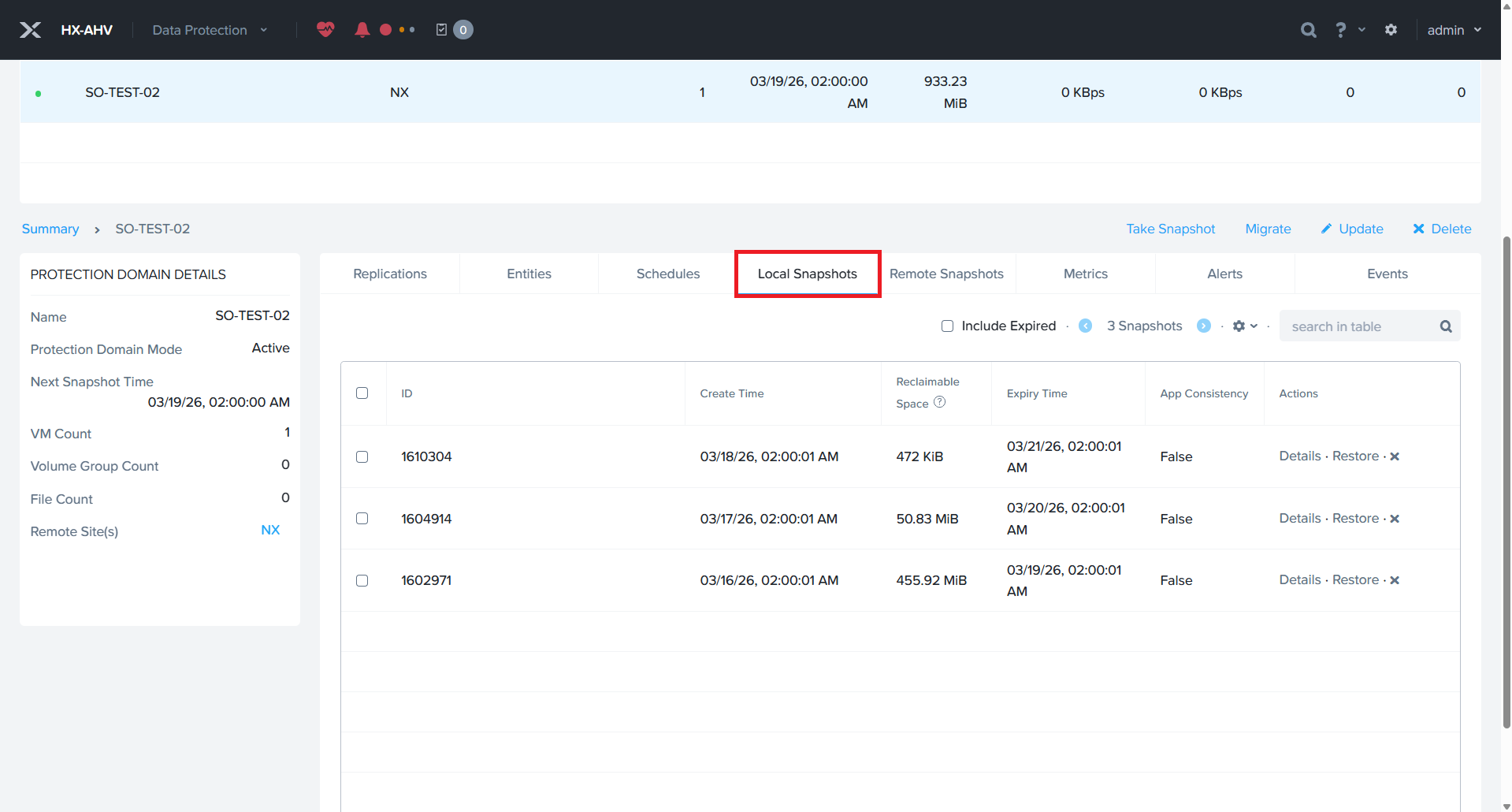
Task: Select checkbox for snapshot 1604914
Action: pos(362,519)
